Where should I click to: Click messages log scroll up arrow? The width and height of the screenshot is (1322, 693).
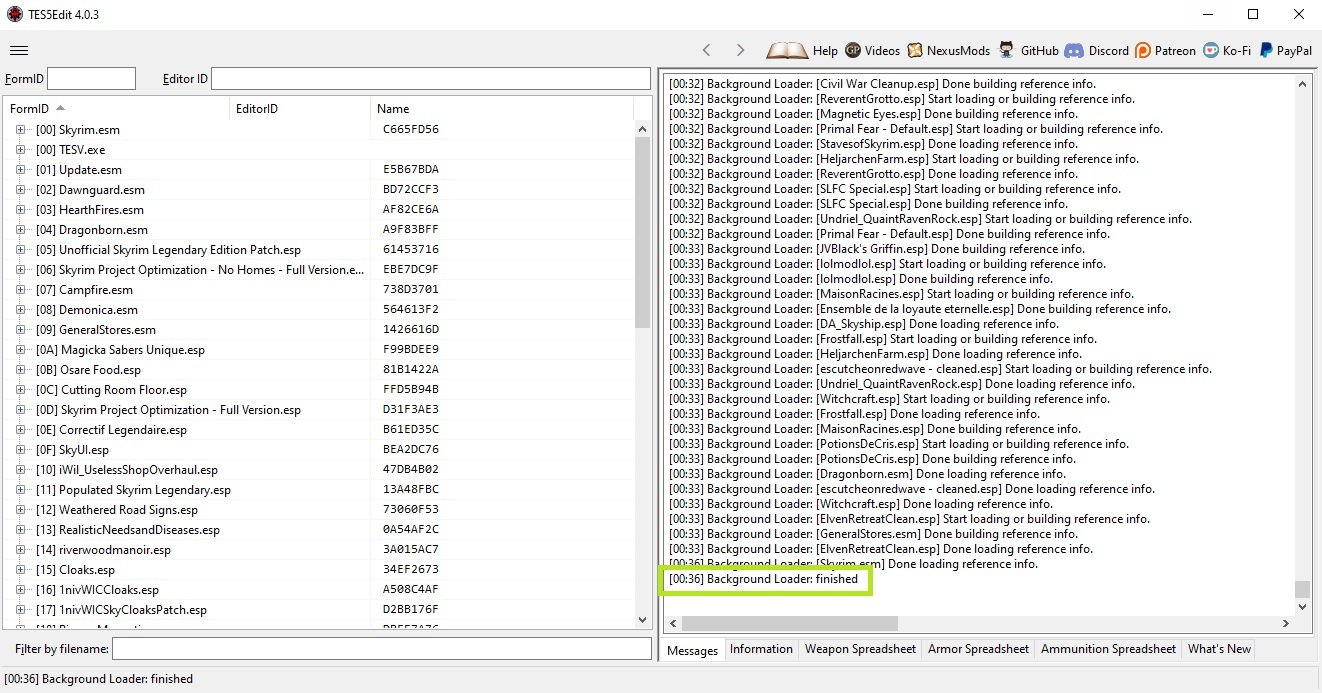tap(1301, 84)
